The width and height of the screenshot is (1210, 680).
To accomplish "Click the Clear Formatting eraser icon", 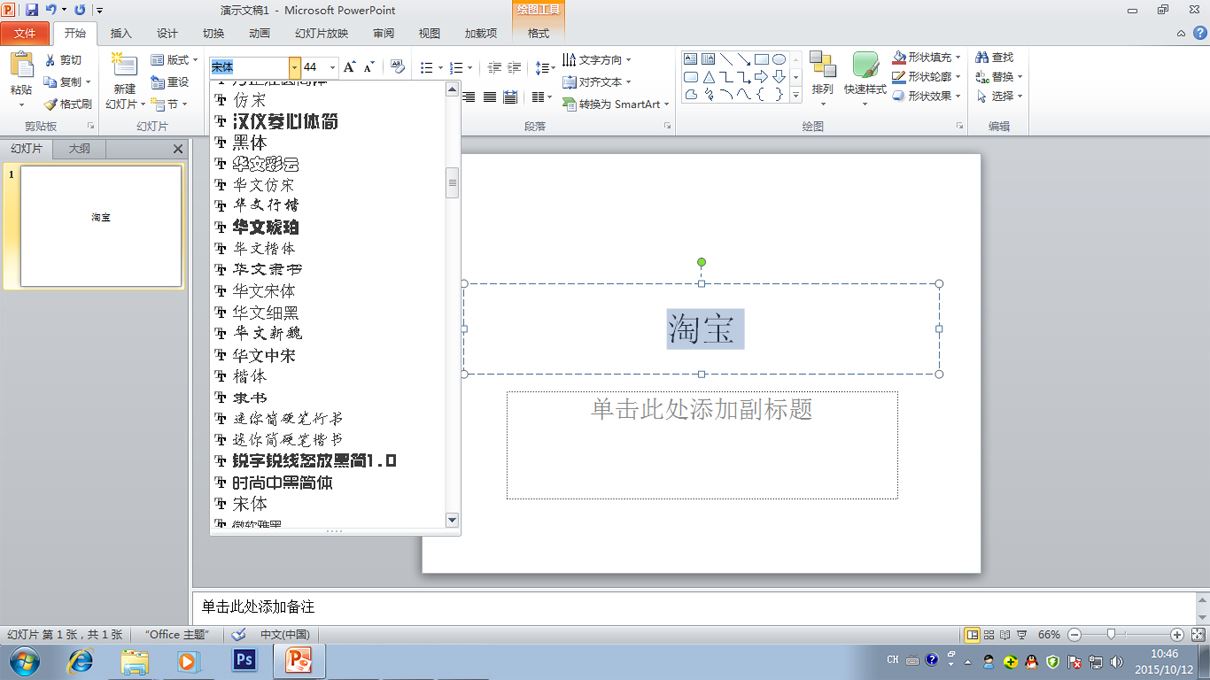I will click(x=398, y=67).
